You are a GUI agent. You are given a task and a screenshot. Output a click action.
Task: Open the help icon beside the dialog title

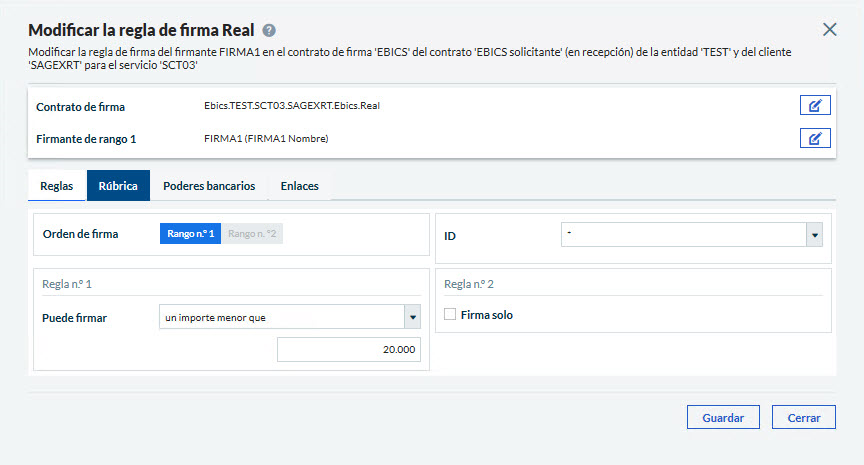pyautogui.click(x=269, y=30)
